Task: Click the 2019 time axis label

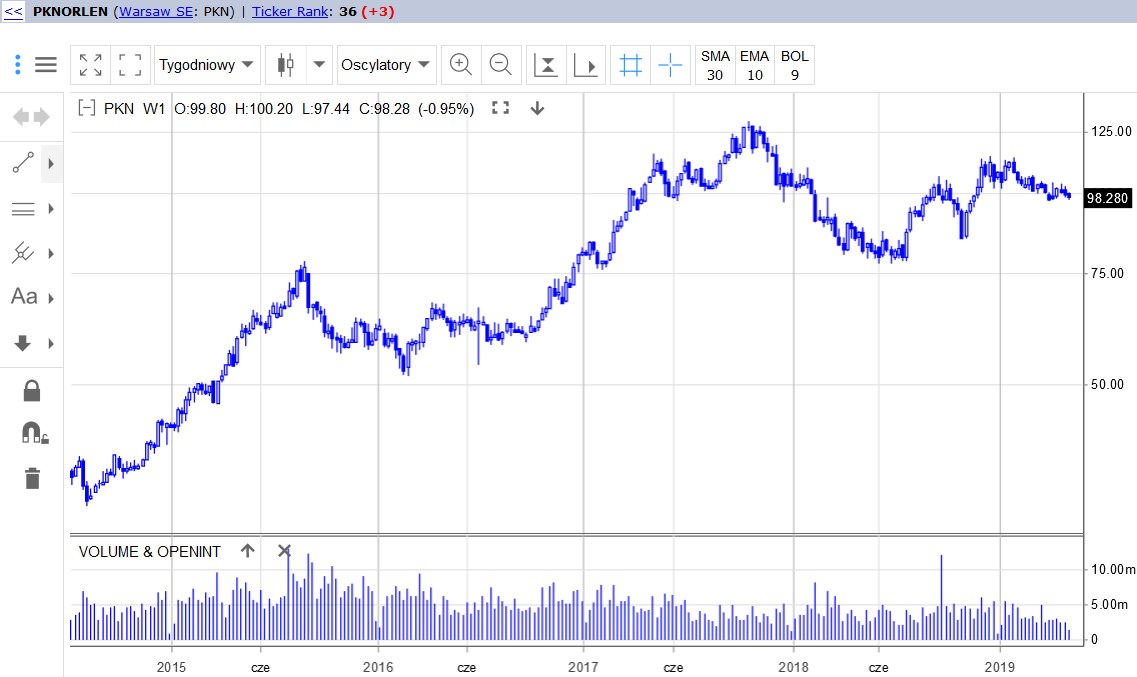Action: tap(999, 667)
